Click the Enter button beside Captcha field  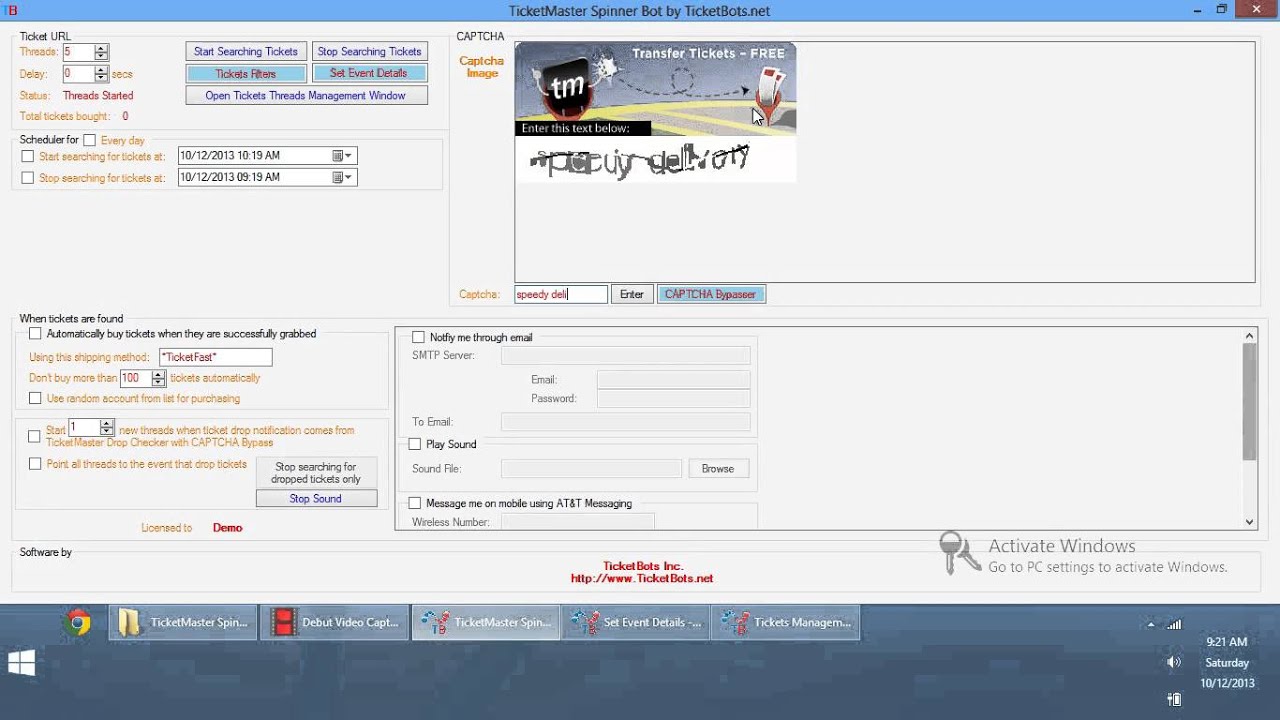(632, 294)
